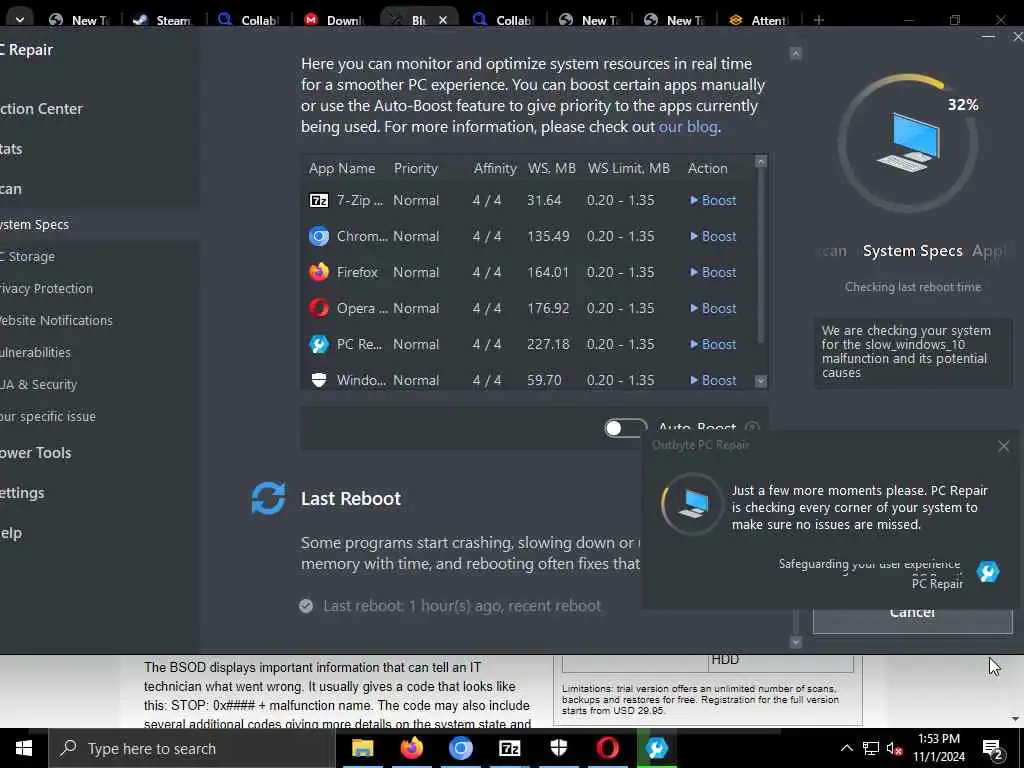Image resolution: width=1024 pixels, height=768 pixels.
Task: Click the Auto-Boost help question mark icon
Action: (x=752, y=428)
